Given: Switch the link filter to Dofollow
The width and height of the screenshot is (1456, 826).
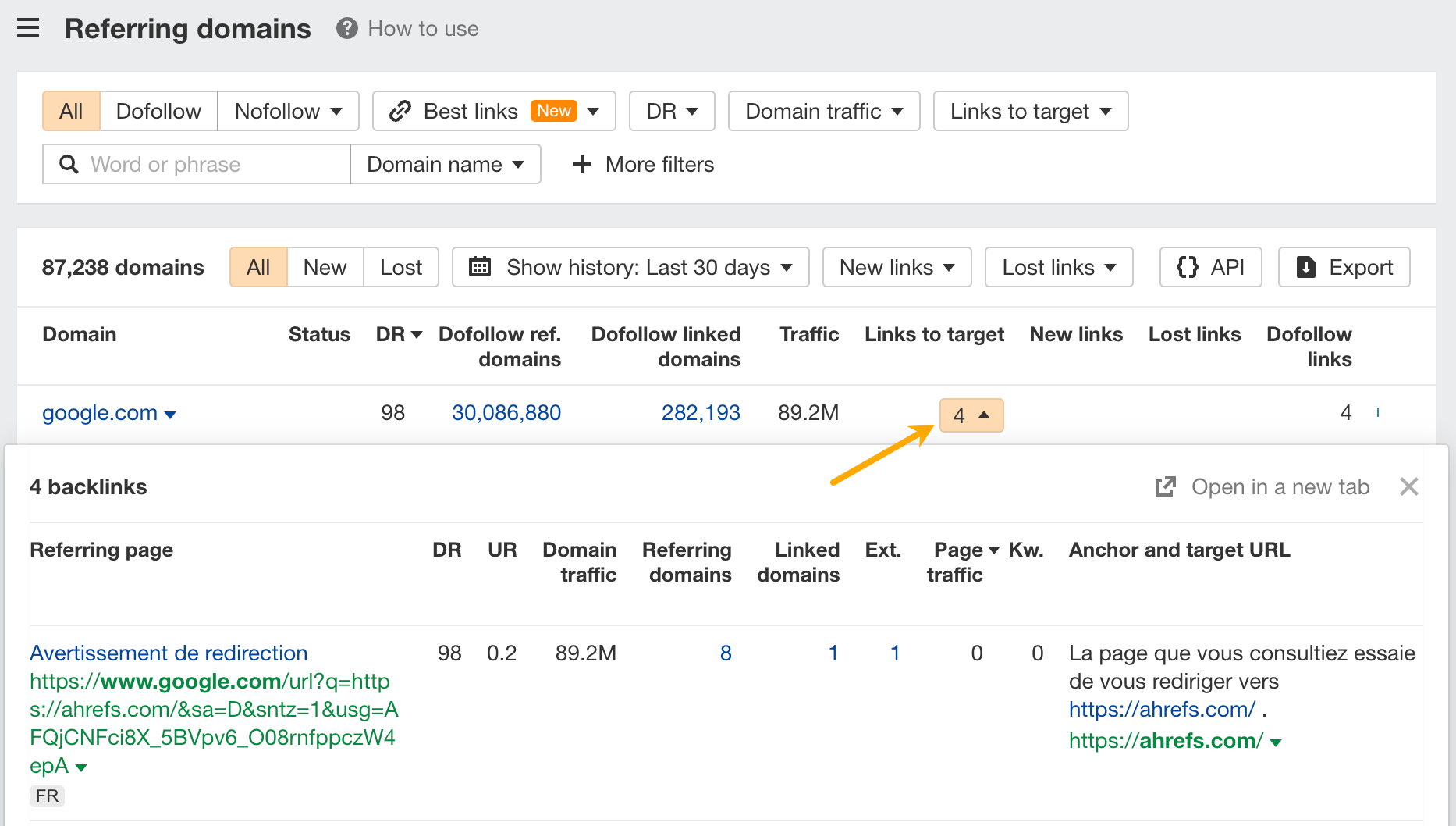Looking at the screenshot, I should click(158, 111).
